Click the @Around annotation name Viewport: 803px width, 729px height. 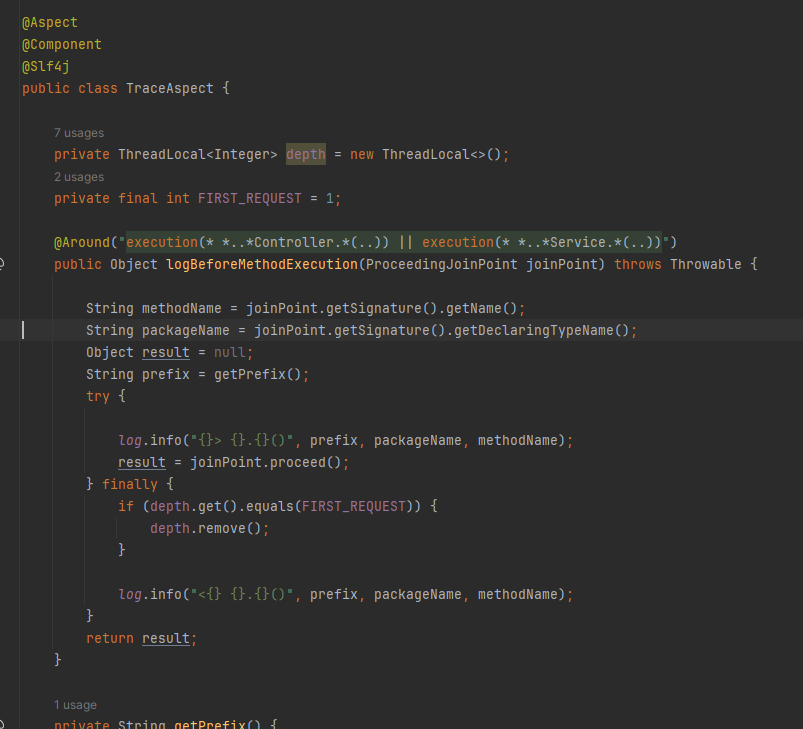(82, 243)
